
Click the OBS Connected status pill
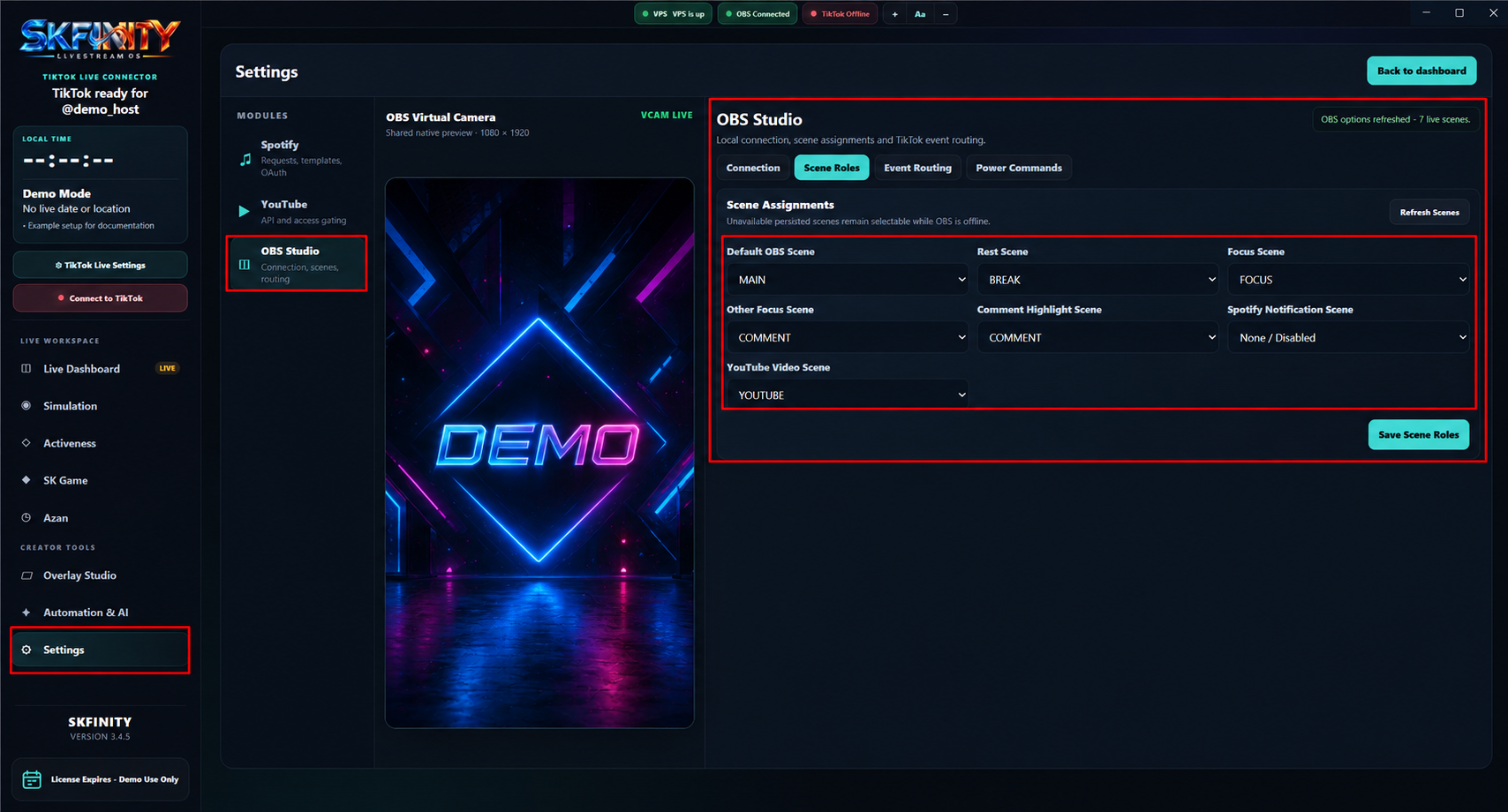pos(758,14)
